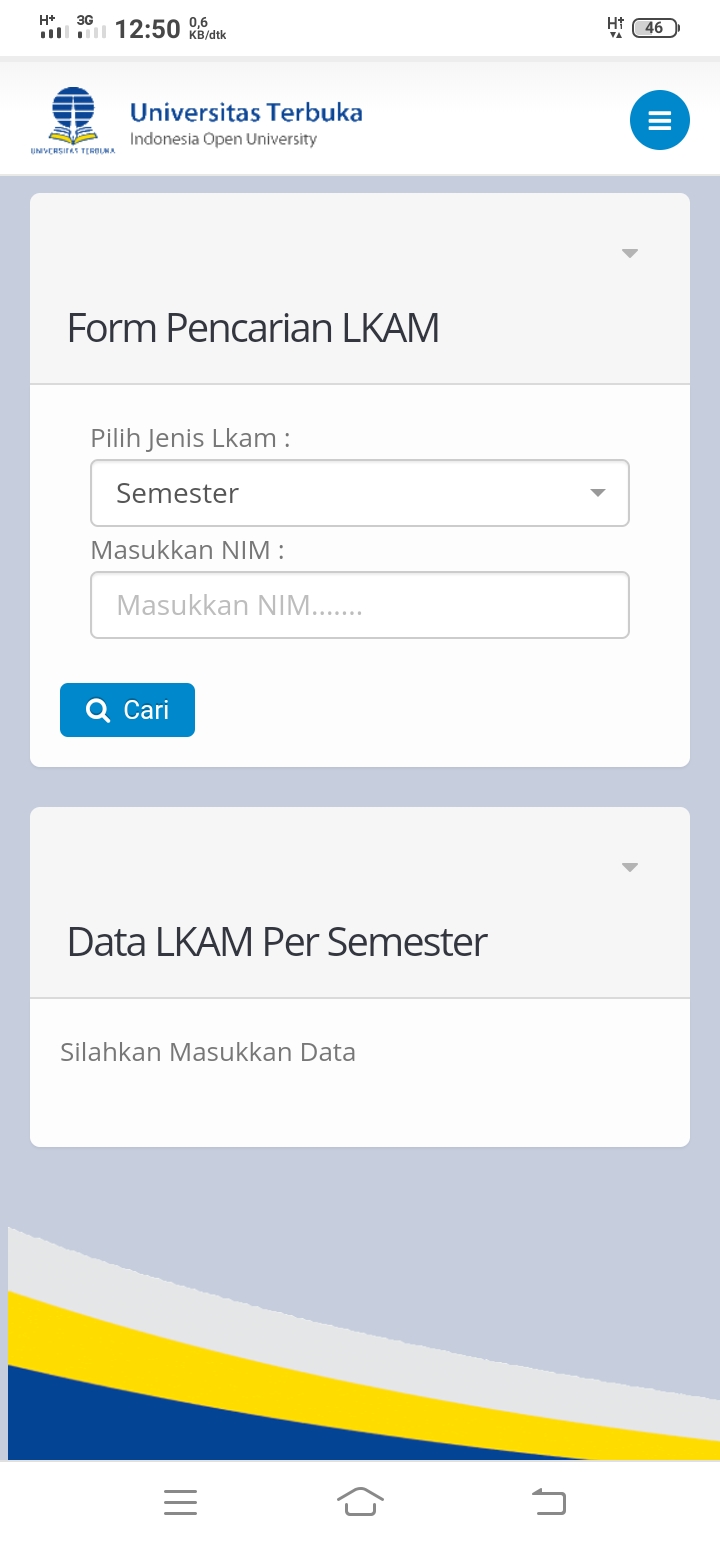This screenshot has height=1544, width=720.
Task: Collapse the Form Pencarian LKAM panel
Action: point(629,253)
